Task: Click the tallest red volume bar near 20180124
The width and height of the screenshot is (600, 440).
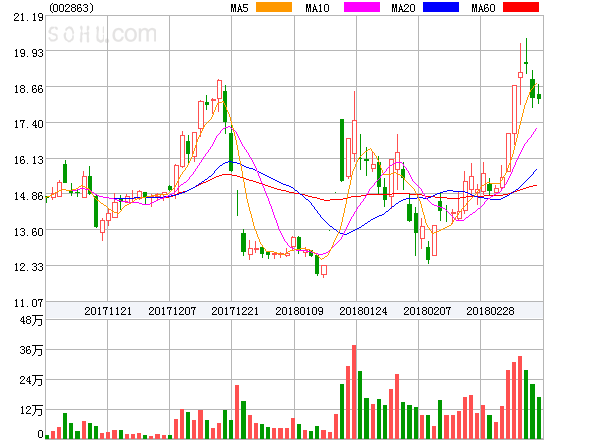Action: (x=354, y=392)
